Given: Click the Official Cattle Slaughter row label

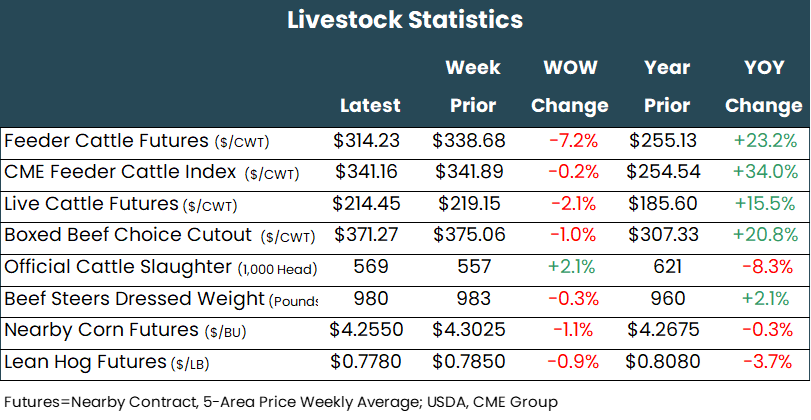Looking at the screenshot, I should [x=160, y=268].
